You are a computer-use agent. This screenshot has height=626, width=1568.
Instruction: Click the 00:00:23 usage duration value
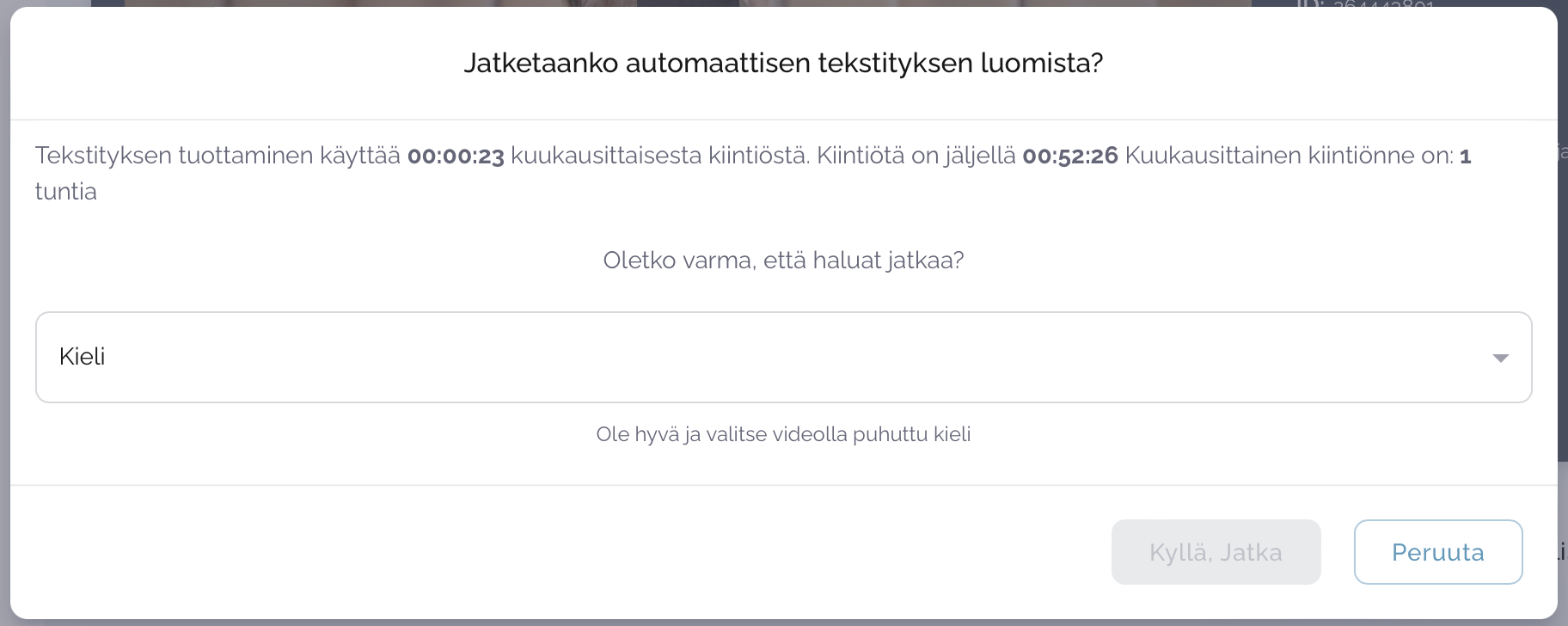[456, 156]
